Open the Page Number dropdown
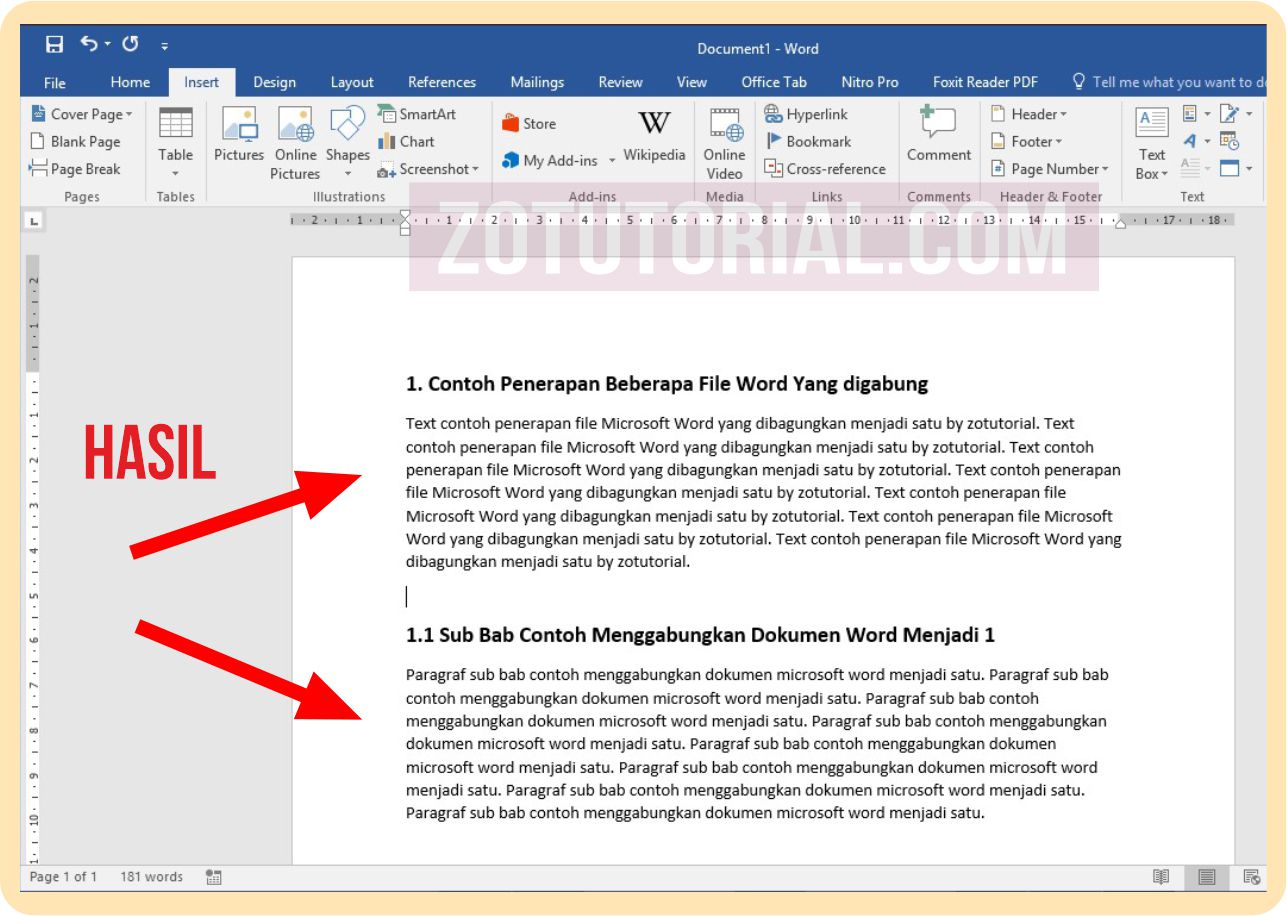Image resolution: width=1287 pixels, height=916 pixels. point(1049,169)
